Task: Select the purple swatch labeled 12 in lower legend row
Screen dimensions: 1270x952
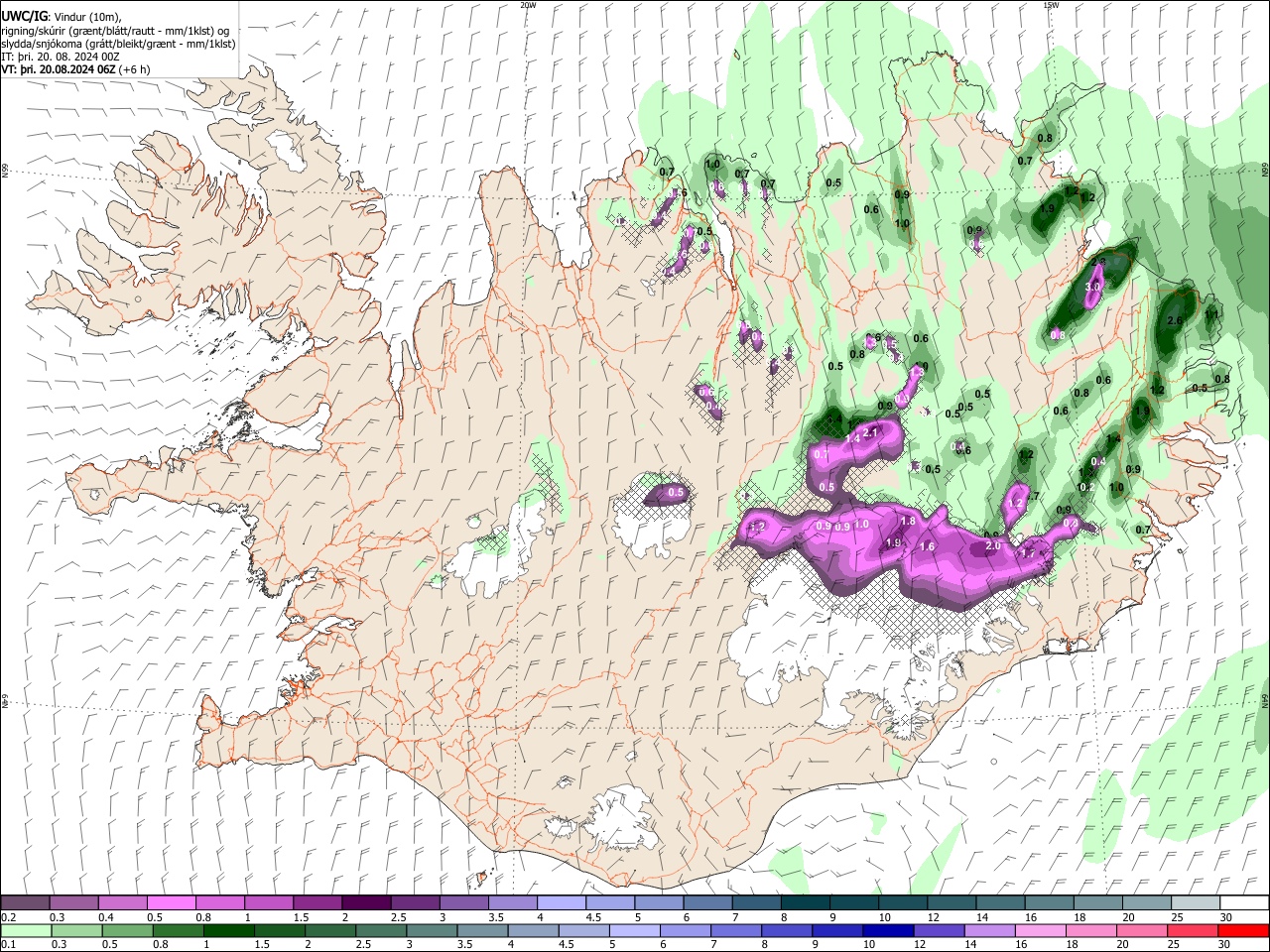Action: click(938, 930)
